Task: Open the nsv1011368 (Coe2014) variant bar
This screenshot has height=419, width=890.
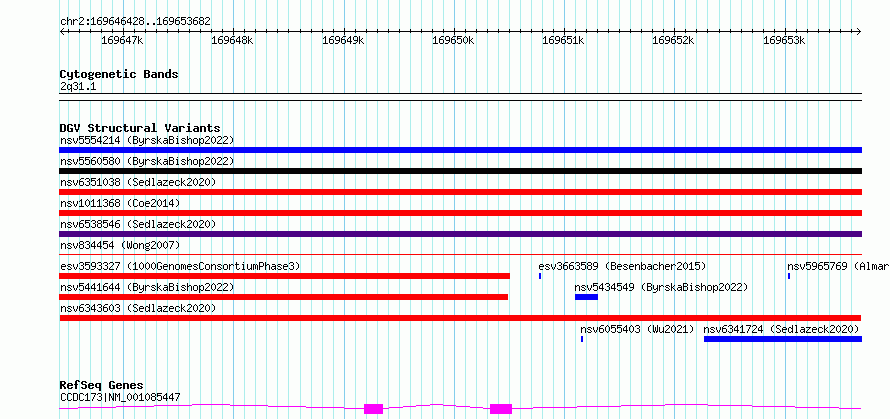Action: pos(460,213)
